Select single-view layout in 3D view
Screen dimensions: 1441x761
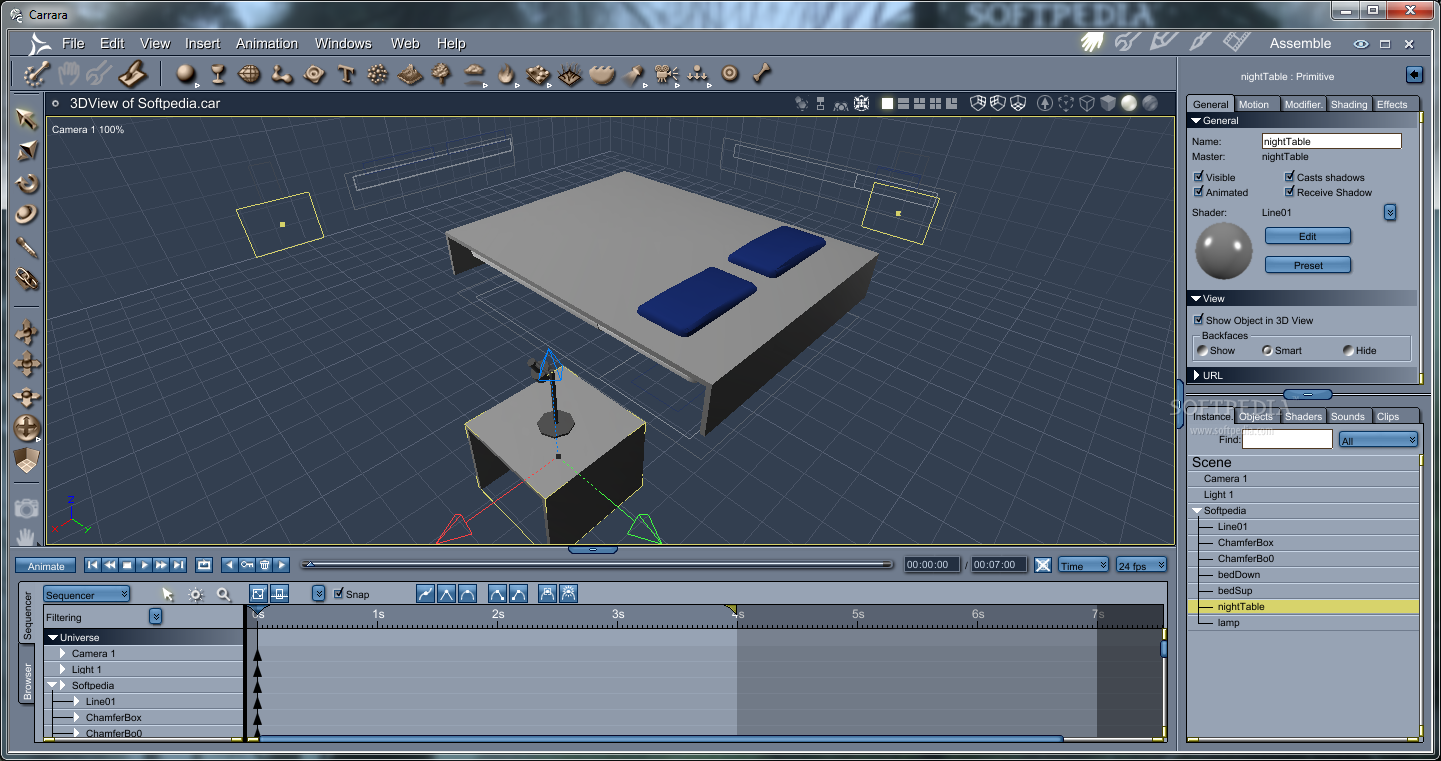[887, 103]
